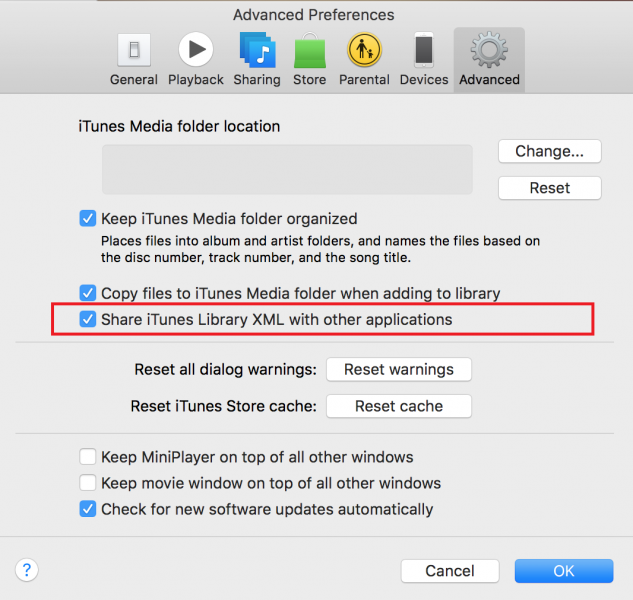Turn off automatic software update checks
This screenshot has height=600, width=633.
[x=87, y=509]
